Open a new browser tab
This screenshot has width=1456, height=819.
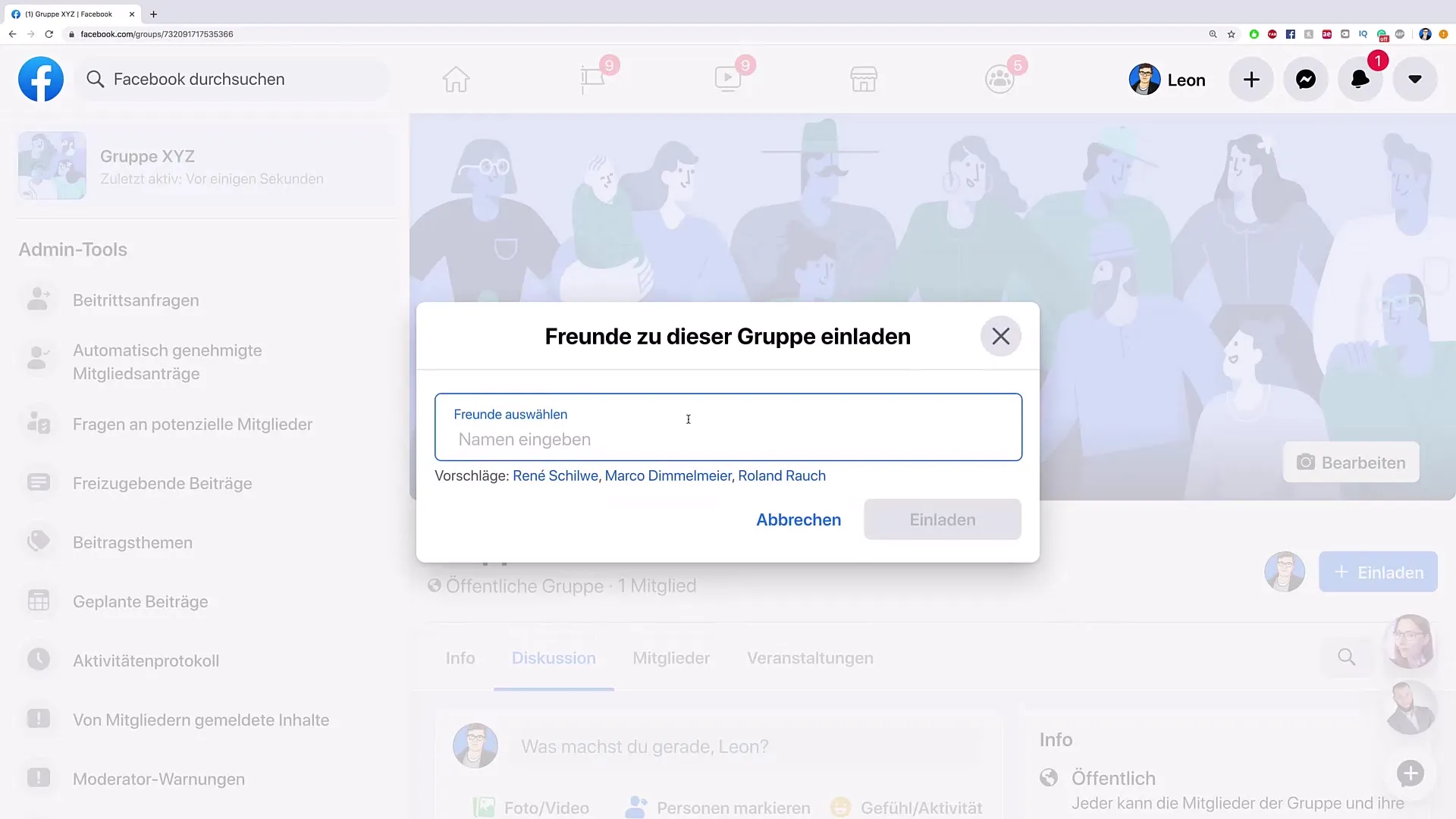pyautogui.click(x=153, y=14)
